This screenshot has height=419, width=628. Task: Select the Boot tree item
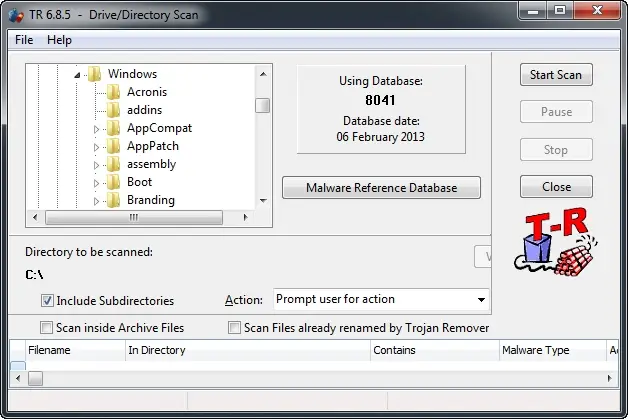139,182
